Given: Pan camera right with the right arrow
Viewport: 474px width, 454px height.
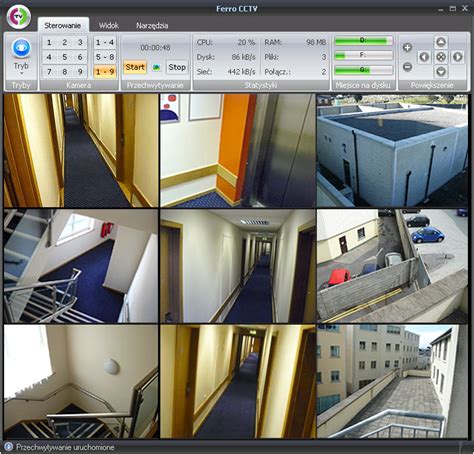Looking at the screenshot, I should (x=458, y=57).
